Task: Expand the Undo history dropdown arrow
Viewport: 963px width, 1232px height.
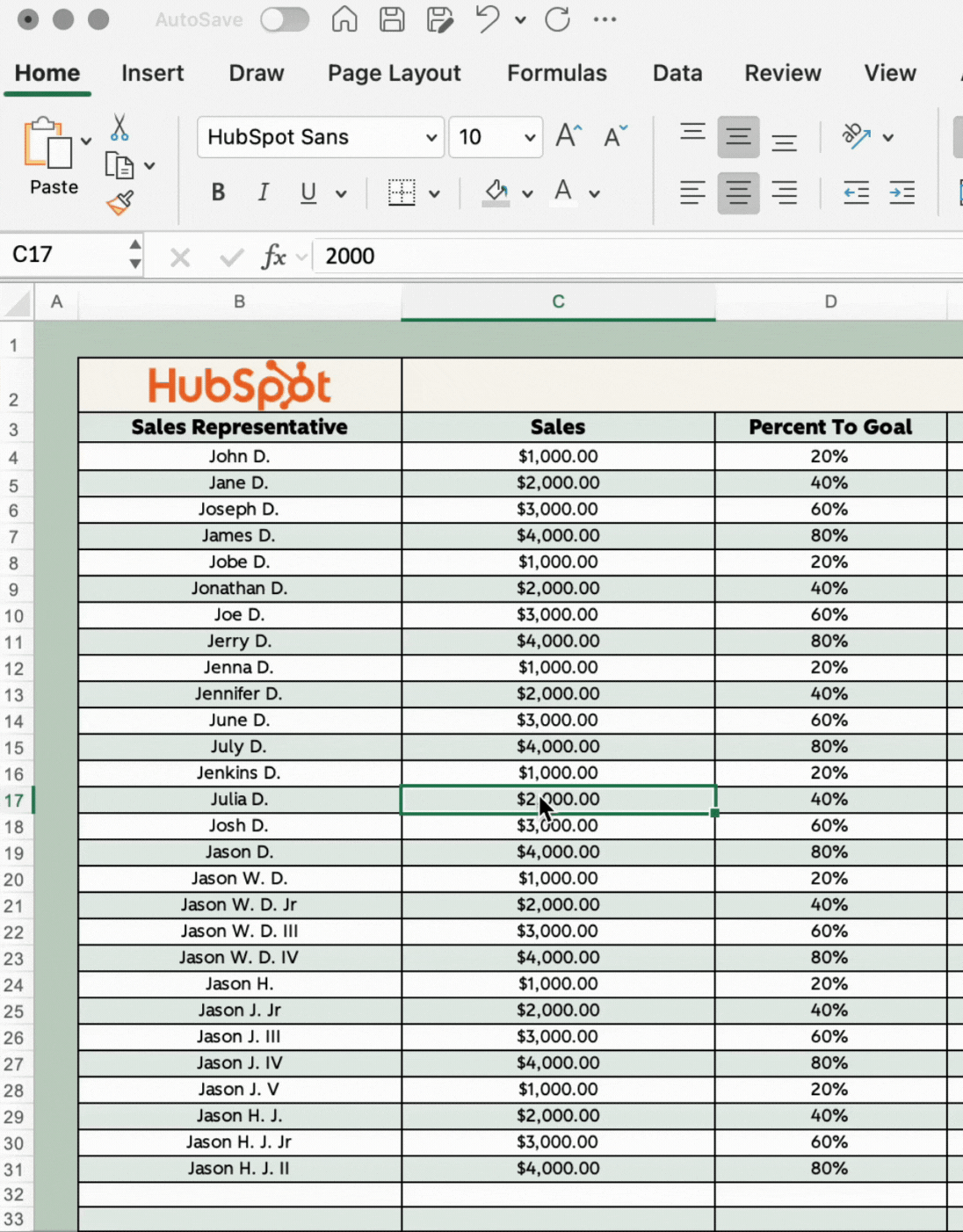Action: click(x=520, y=19)
